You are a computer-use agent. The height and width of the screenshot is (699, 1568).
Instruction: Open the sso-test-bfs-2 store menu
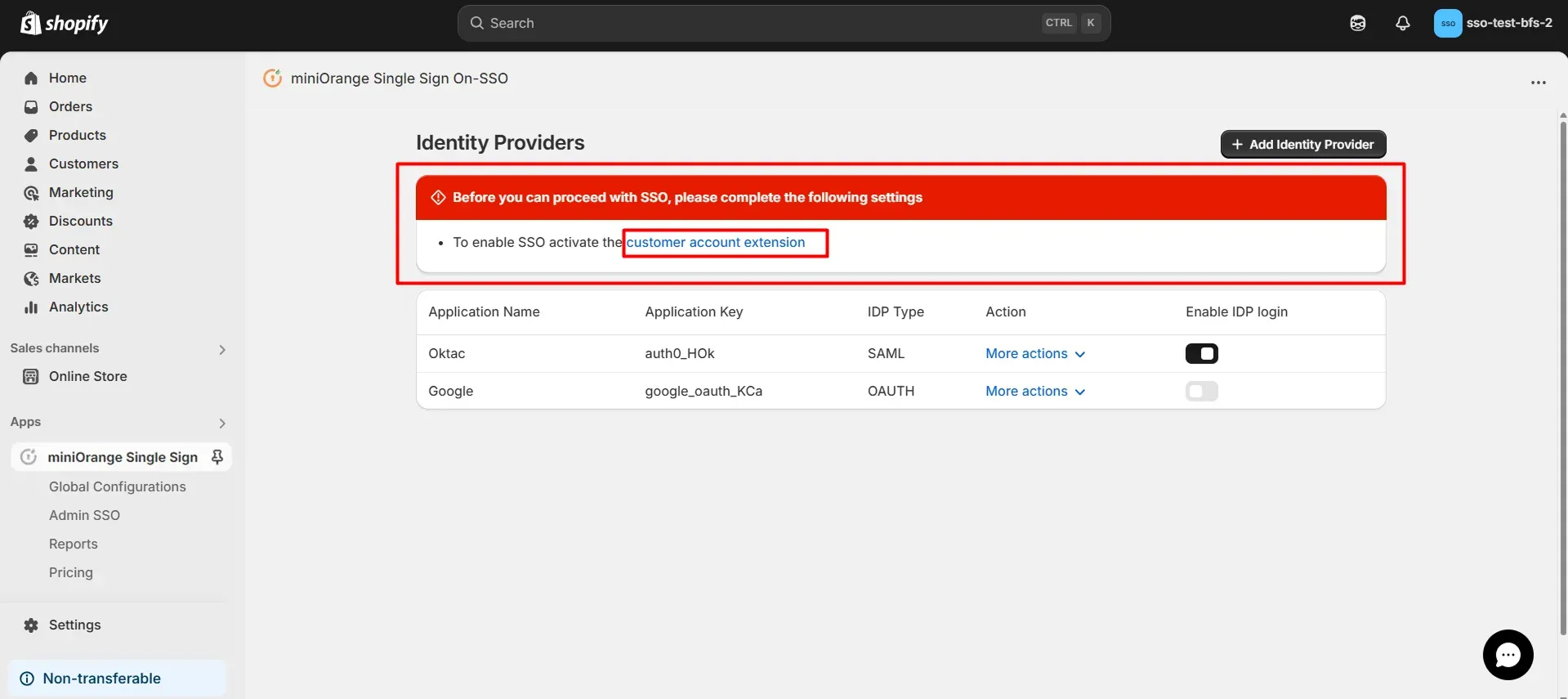click(x=1494, y=23)
